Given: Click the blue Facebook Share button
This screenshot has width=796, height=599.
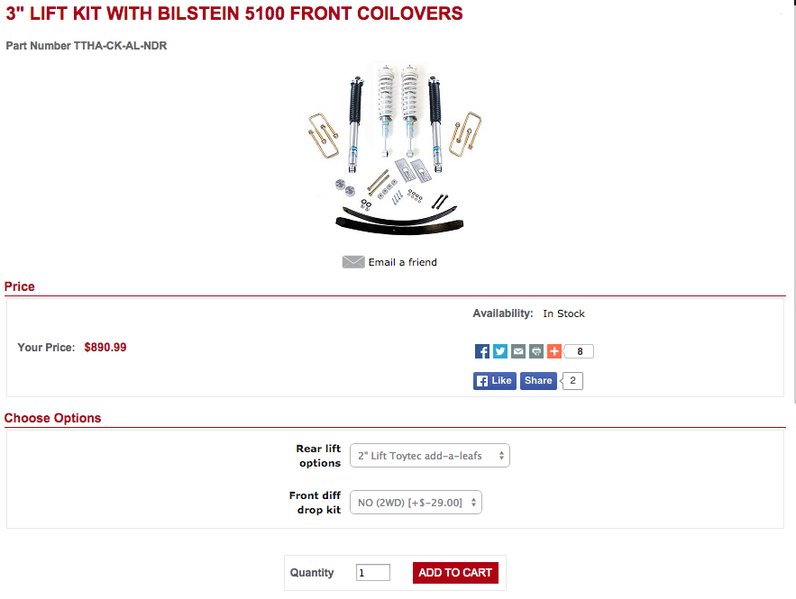Looking at the screenshot, I should click(x=538, y=381).
